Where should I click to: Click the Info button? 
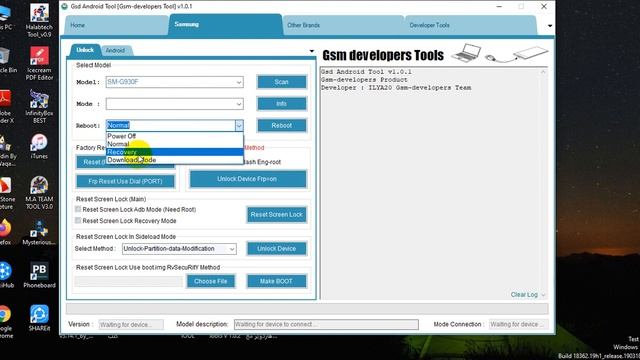[x=282, y=104]
